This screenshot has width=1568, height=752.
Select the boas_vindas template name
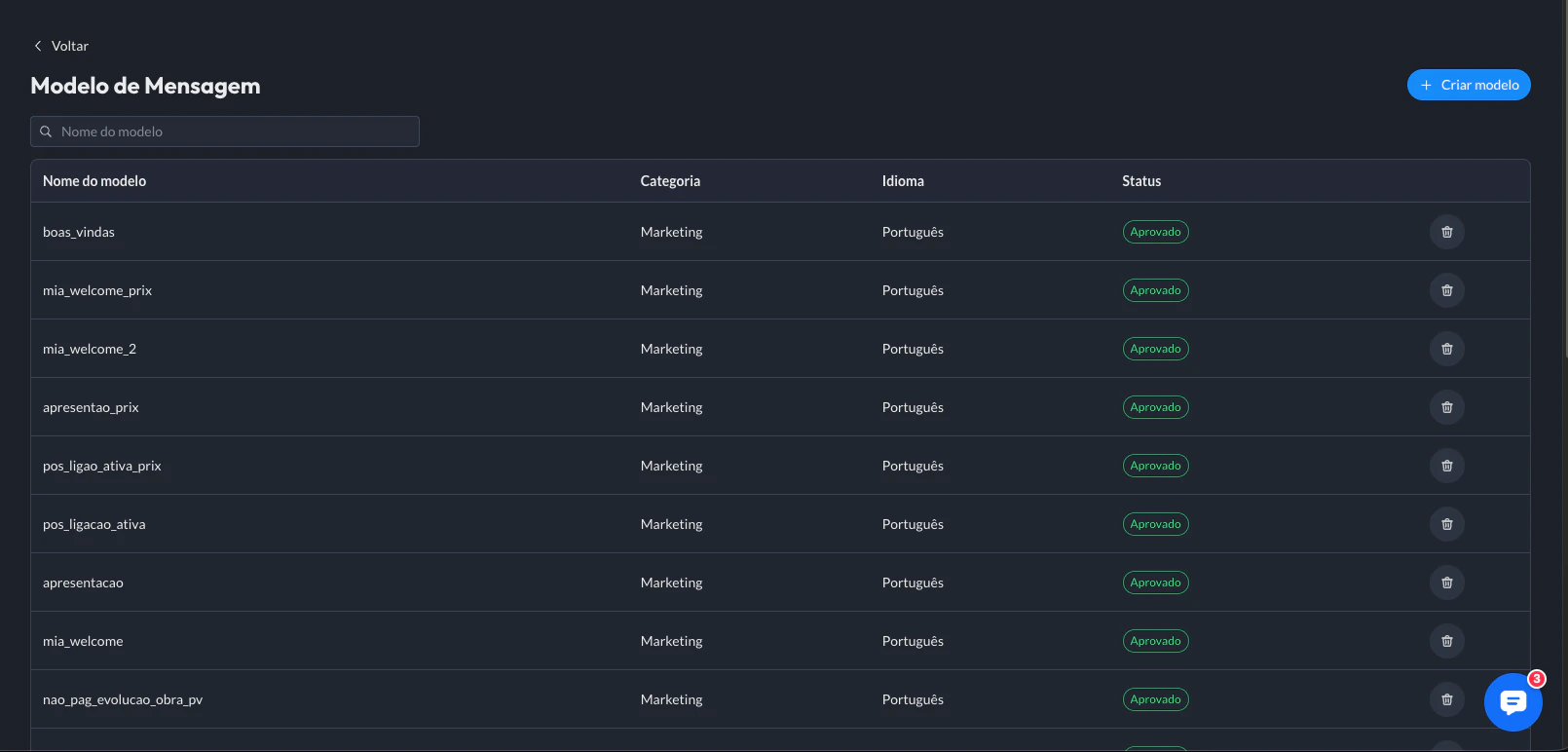point(79,232)
